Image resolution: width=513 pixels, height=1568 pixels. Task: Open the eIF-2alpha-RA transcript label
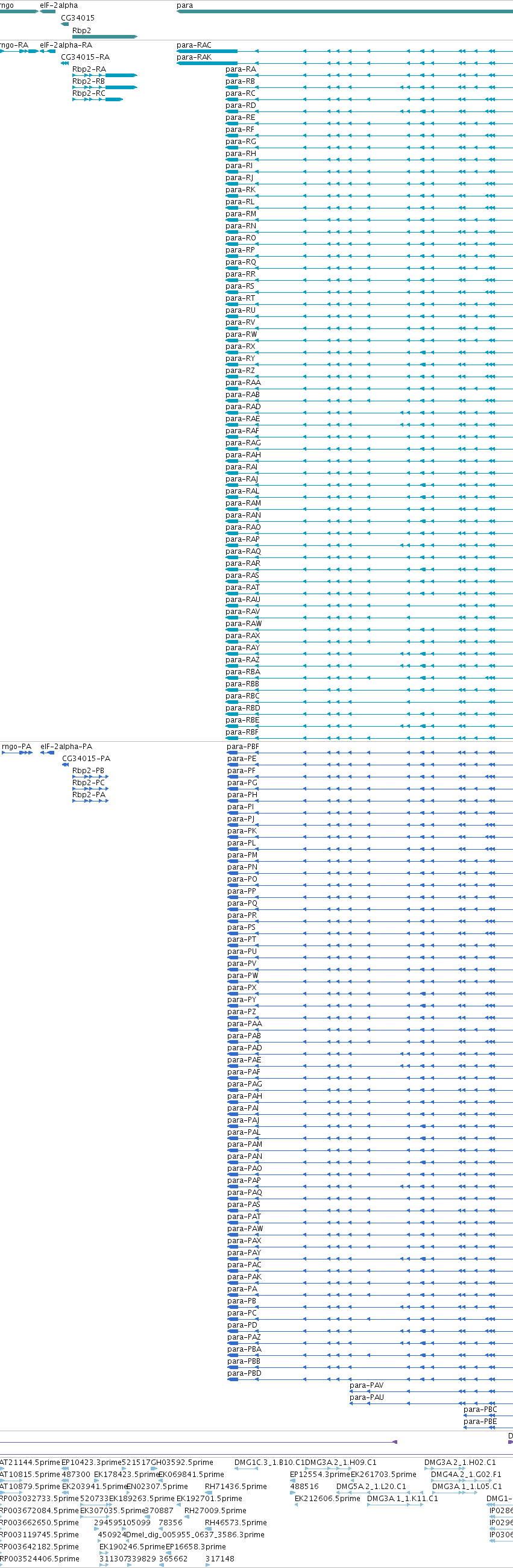[66, 45]
